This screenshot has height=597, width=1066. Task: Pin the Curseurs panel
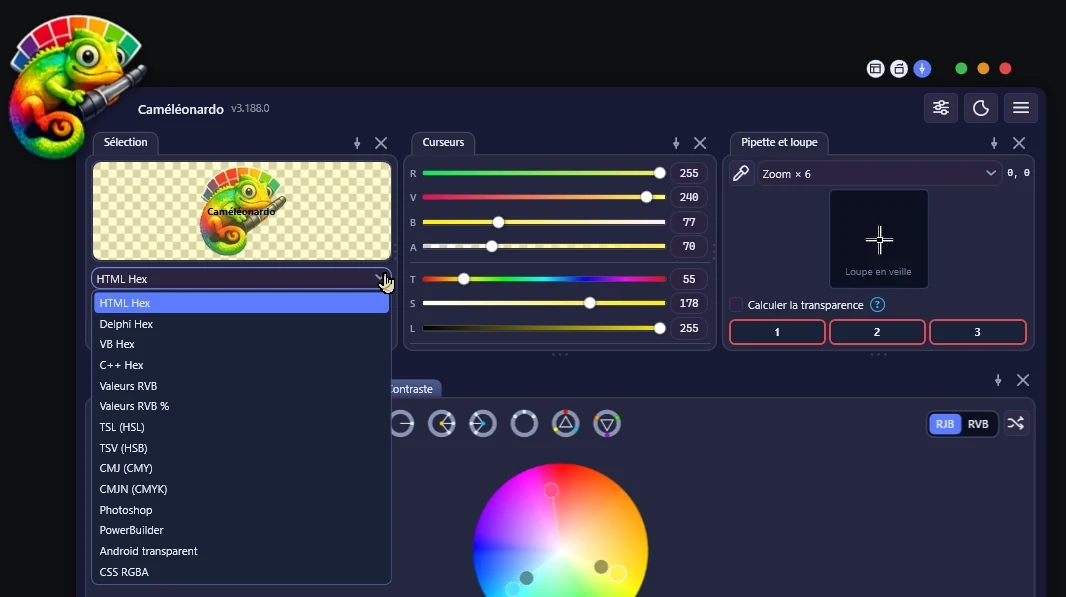676,143
